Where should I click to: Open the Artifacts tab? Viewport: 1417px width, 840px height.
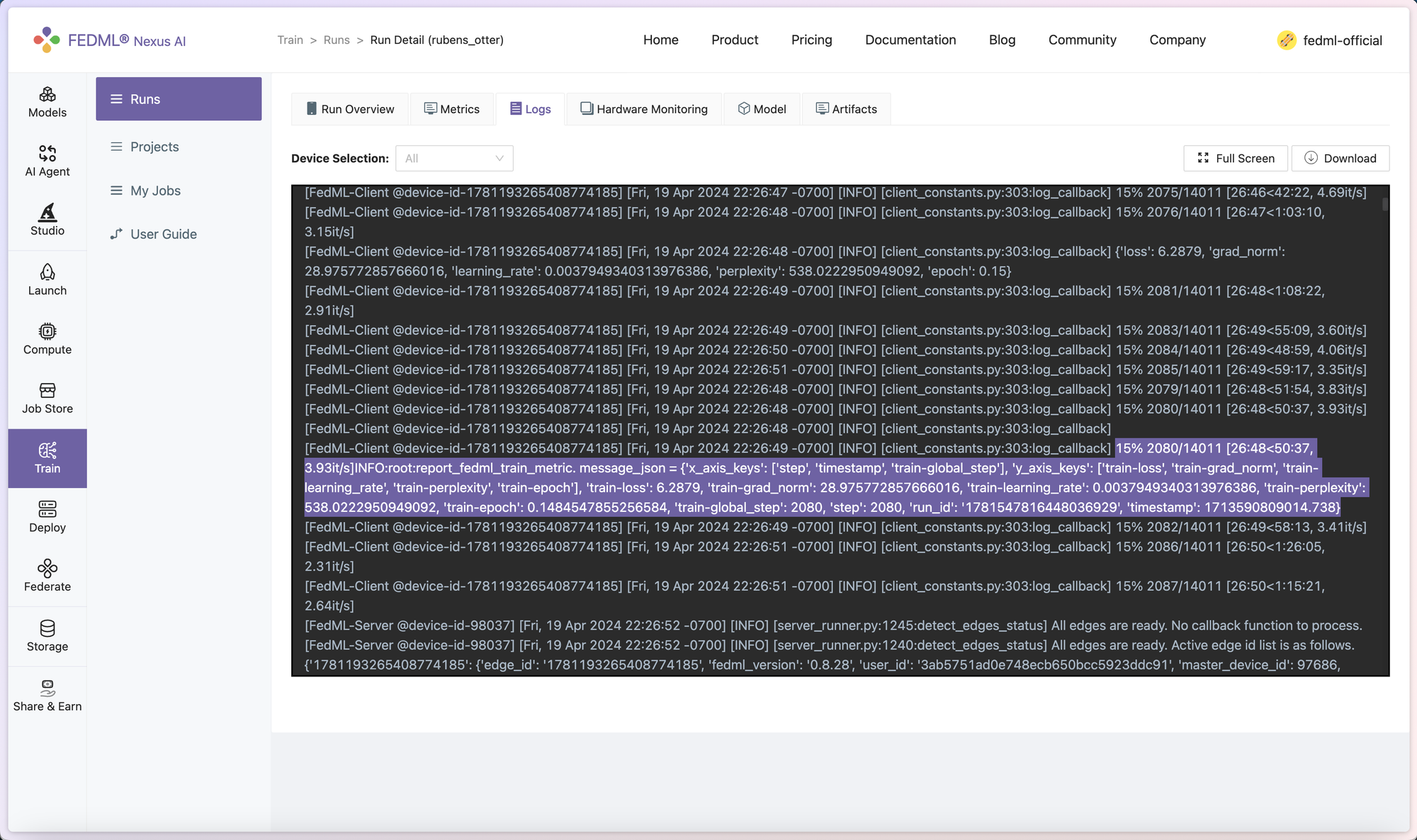(x=847, y=109)
